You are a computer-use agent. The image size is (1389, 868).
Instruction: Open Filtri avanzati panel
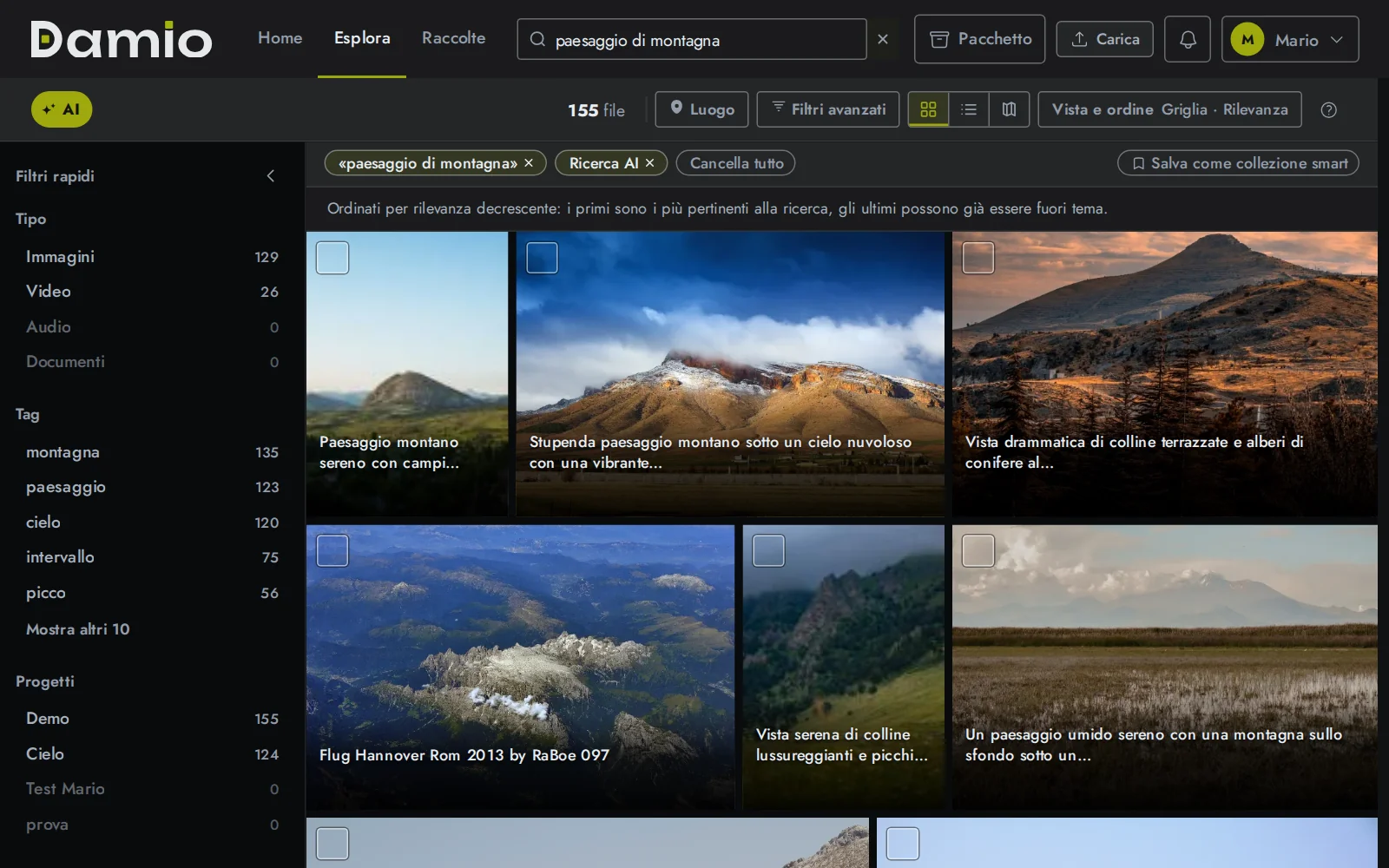pyautogui.click(x=828, y=109)
